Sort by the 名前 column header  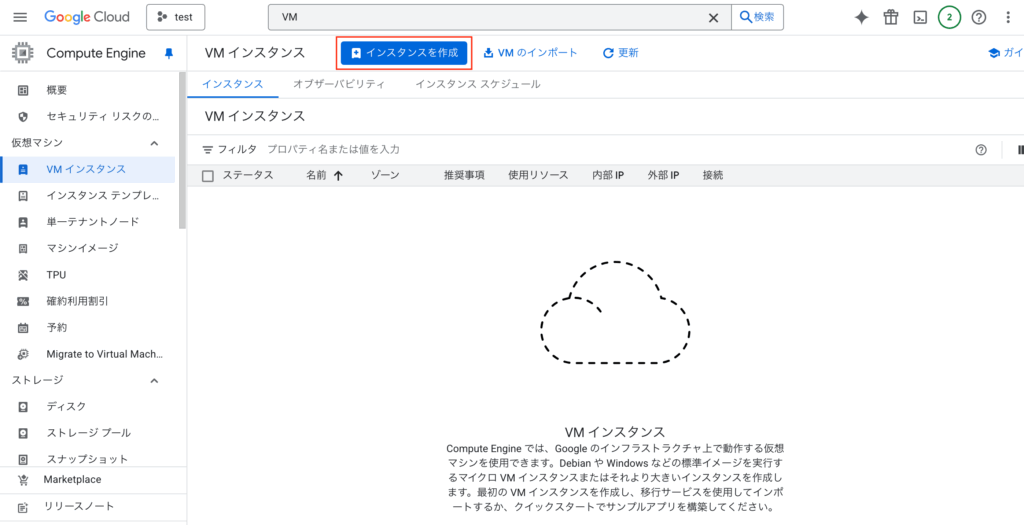(316, 176)
